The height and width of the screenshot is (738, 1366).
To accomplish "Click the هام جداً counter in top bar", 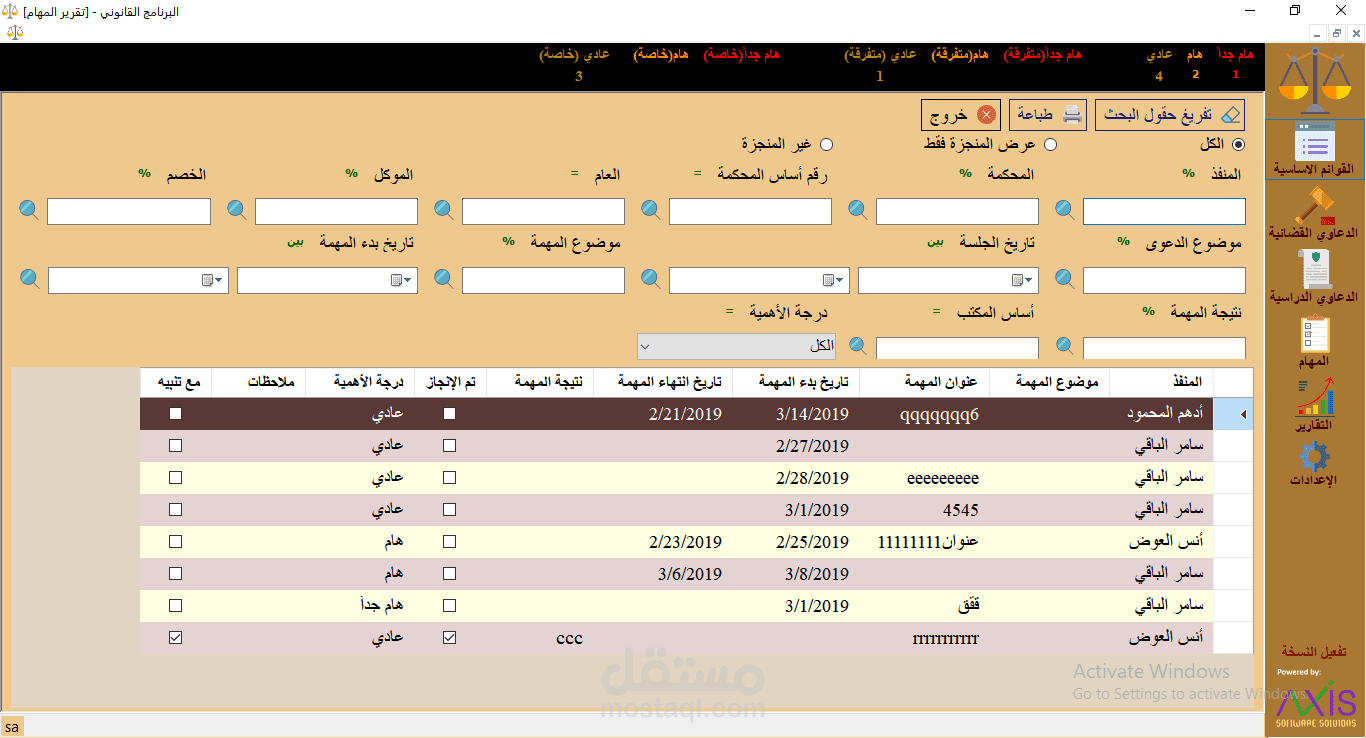I will (1234, 63).
